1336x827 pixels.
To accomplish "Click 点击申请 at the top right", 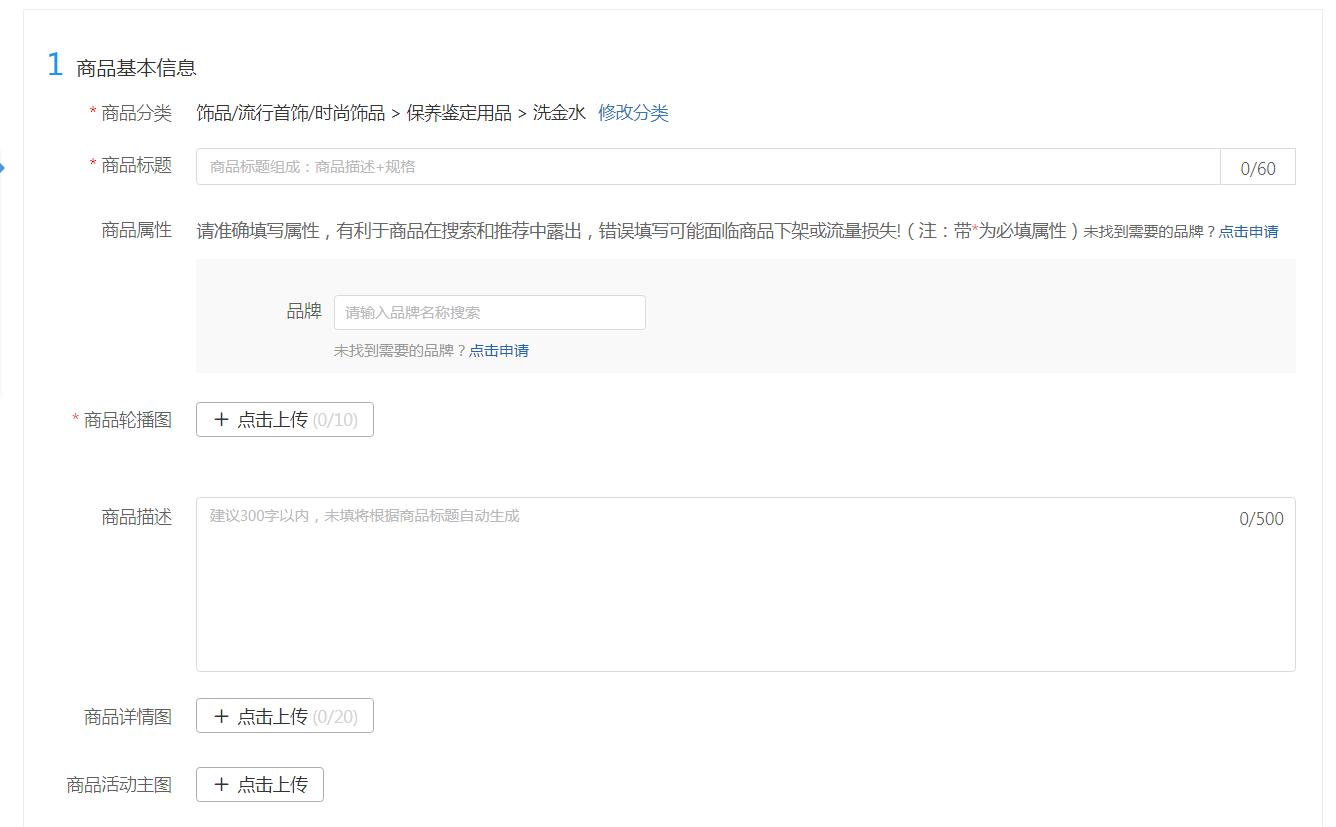I will coord(1251,230).
